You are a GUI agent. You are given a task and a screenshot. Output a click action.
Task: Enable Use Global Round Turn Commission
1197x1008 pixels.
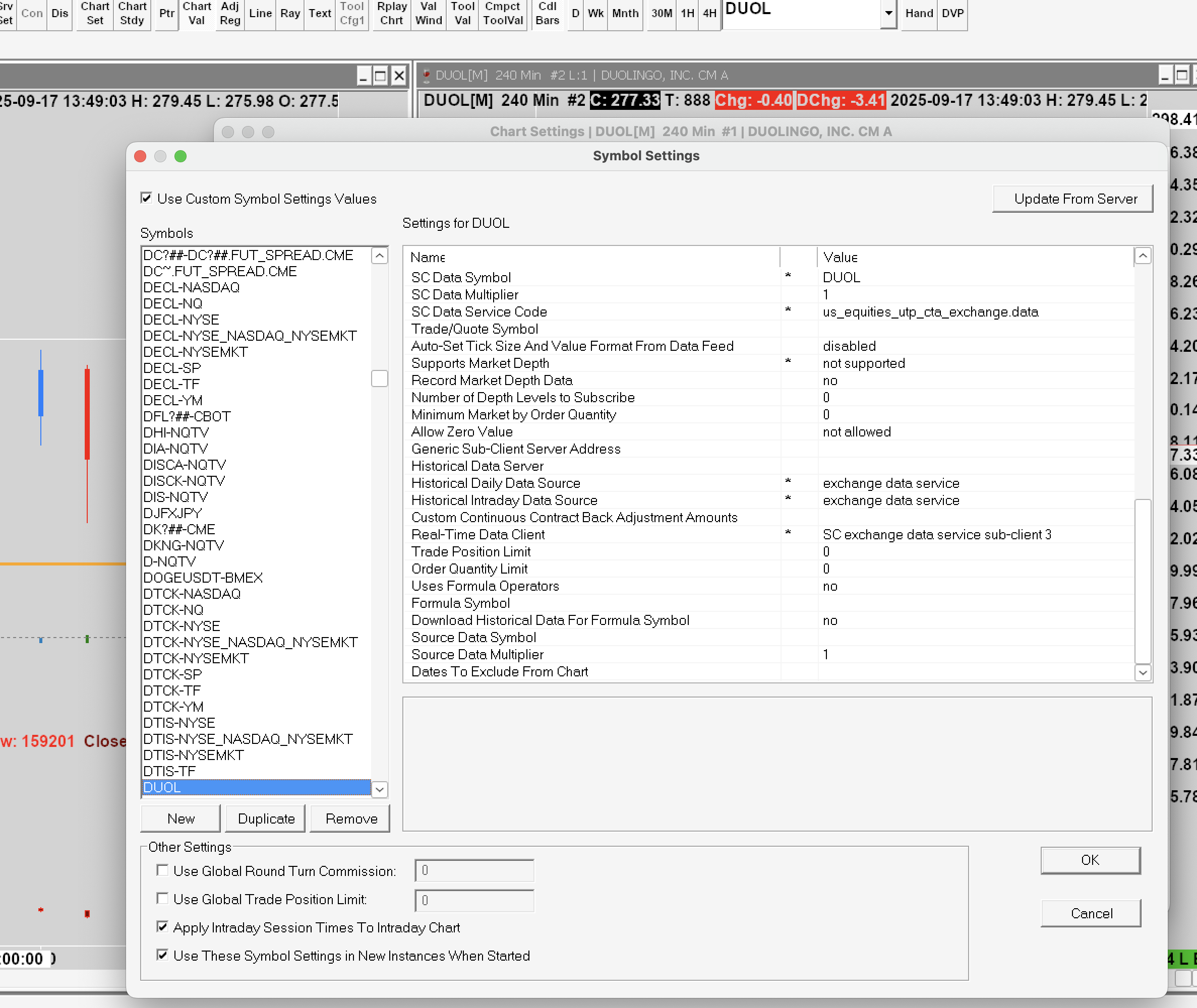pos(163,870)
